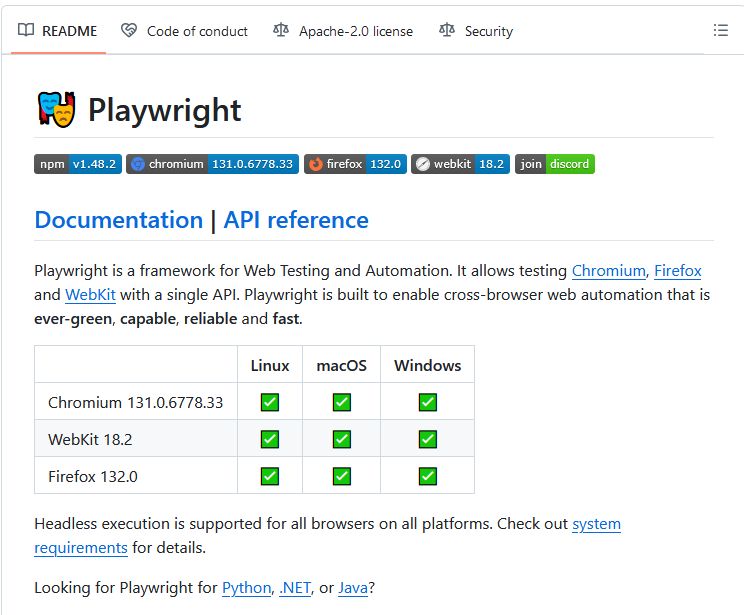Screen dimensions: 744x615
Task: Click the README book icon
Action: [26, 30]
